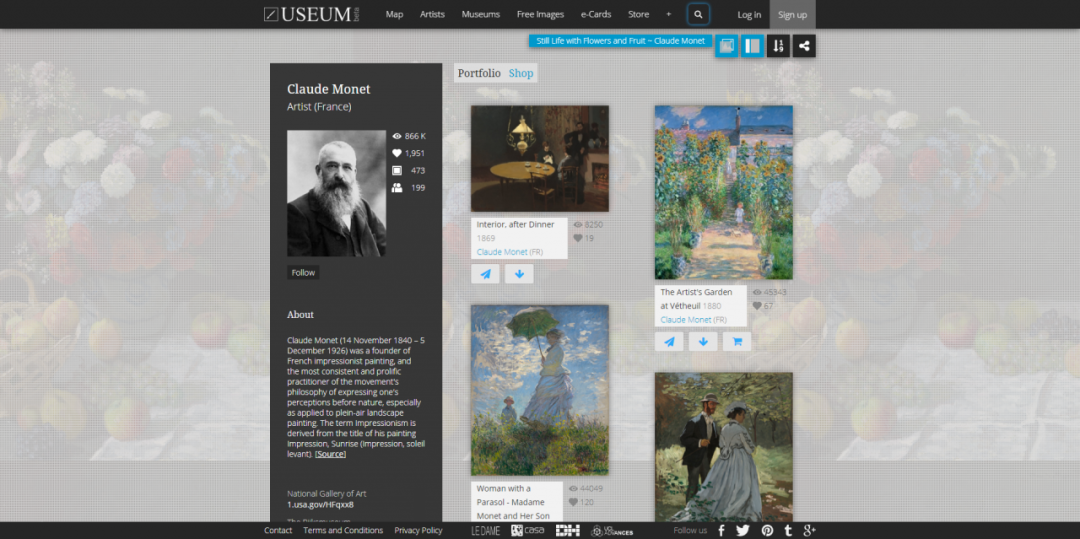Follow Claude Monet with the Follow button

coord(303,273)
